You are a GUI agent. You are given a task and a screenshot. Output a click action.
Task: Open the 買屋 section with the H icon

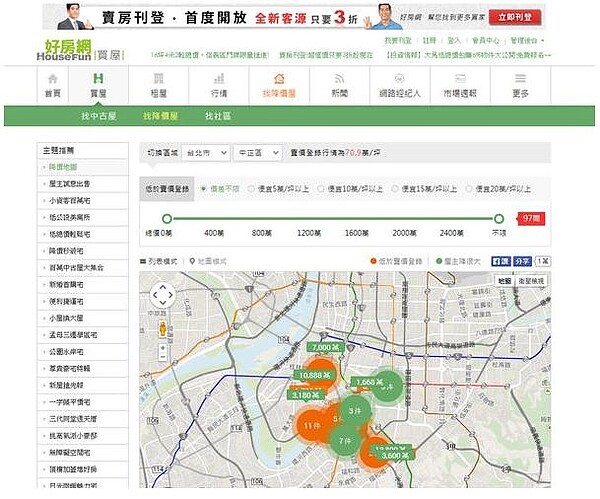98,78
